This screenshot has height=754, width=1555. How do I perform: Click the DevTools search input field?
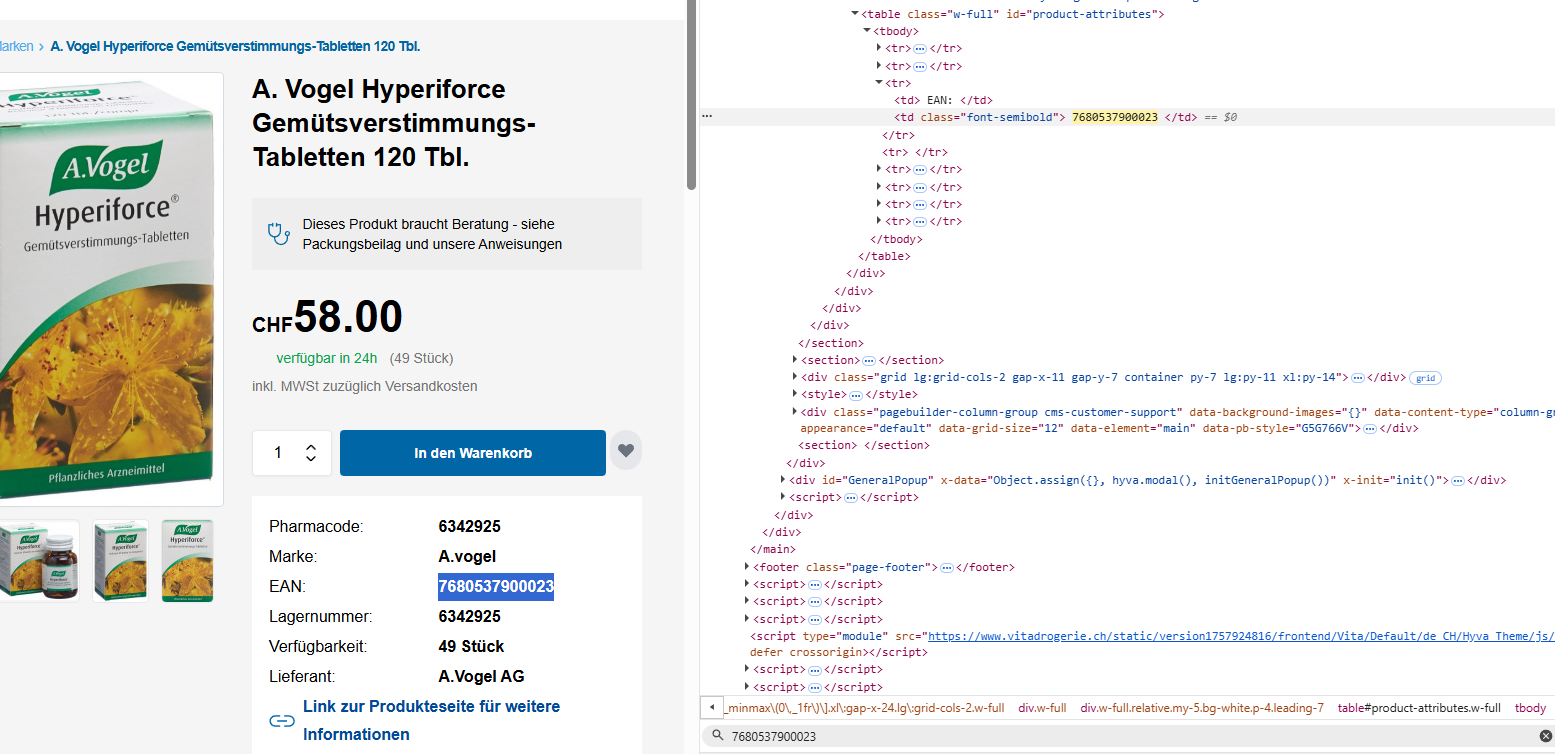1130,737
